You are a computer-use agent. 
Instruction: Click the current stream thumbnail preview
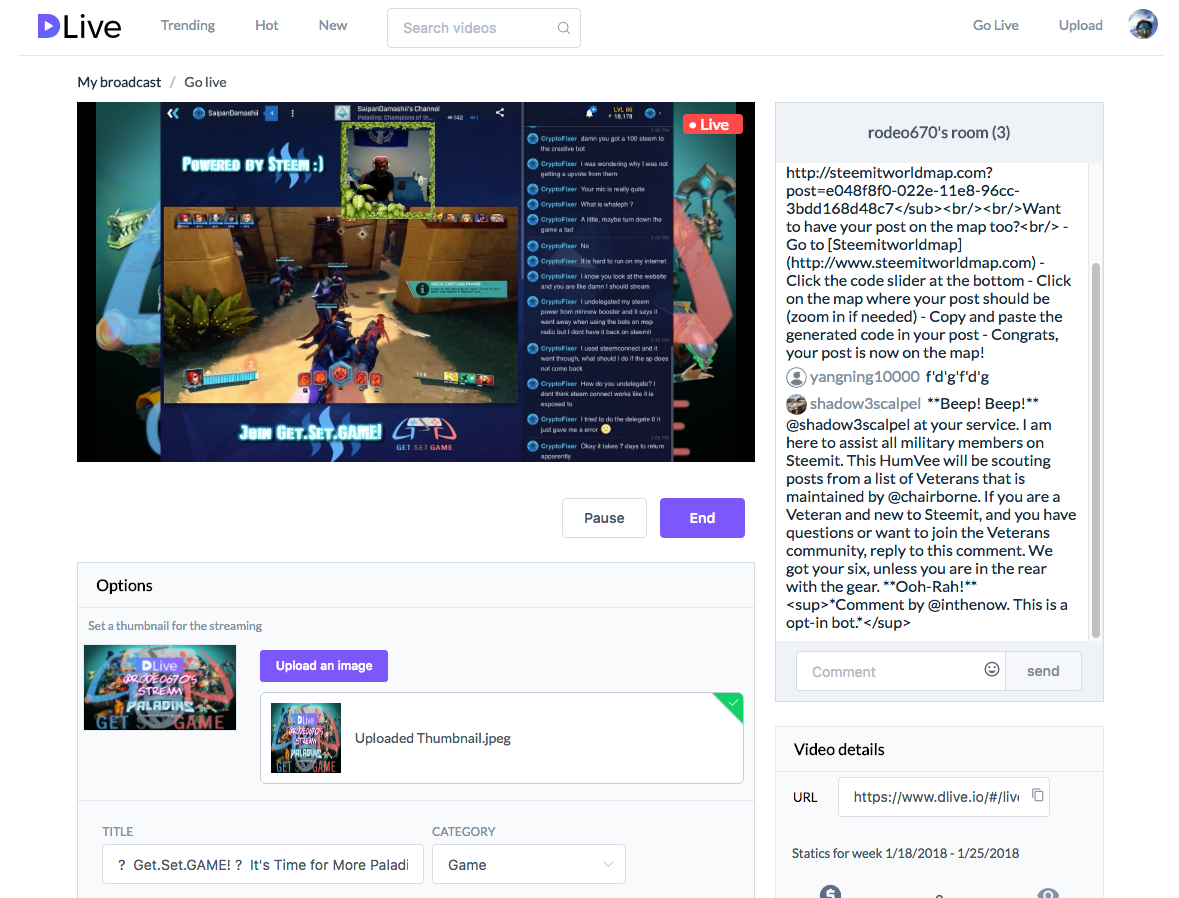(x=160, y=687)
